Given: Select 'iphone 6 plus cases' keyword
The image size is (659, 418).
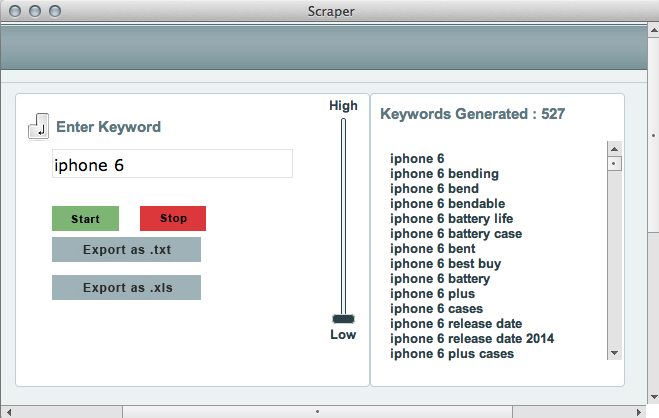Looking at the screenshot, I should click(452, 354).
